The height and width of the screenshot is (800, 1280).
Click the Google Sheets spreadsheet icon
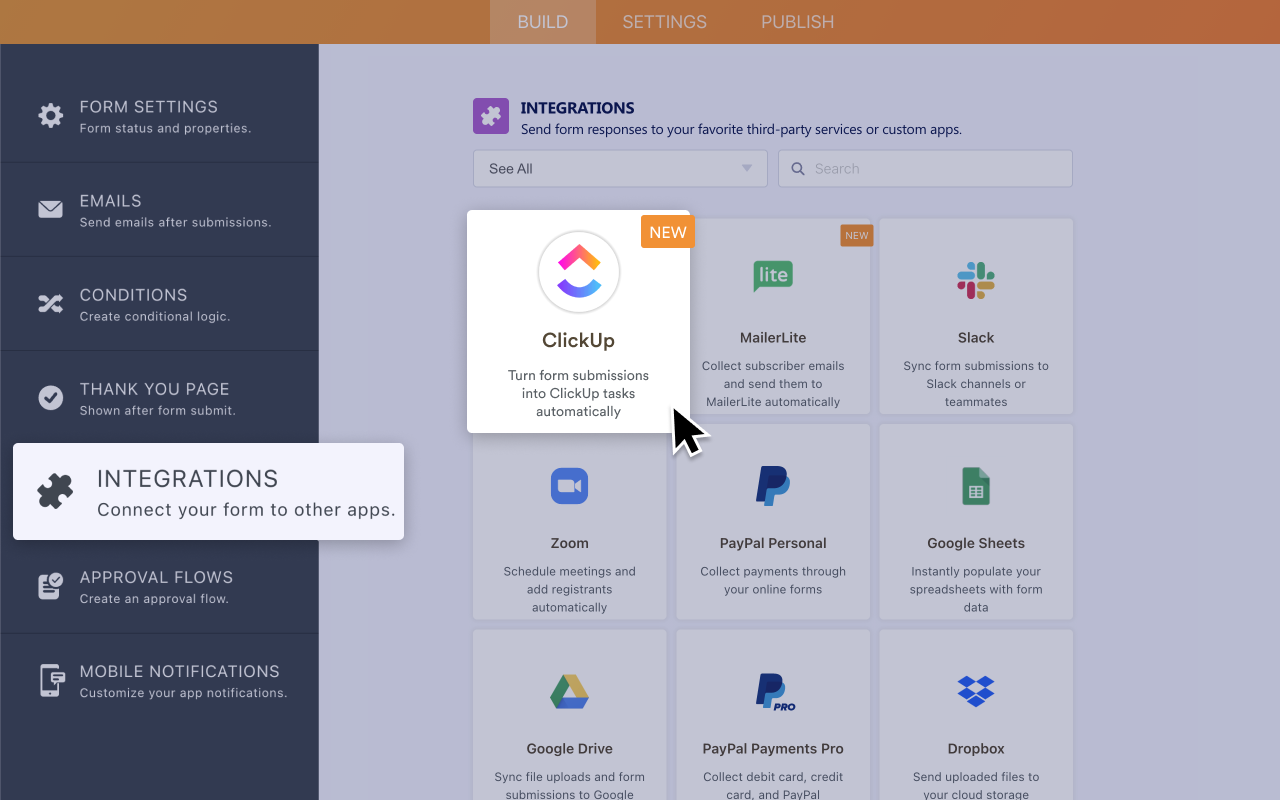coord(975,486)
